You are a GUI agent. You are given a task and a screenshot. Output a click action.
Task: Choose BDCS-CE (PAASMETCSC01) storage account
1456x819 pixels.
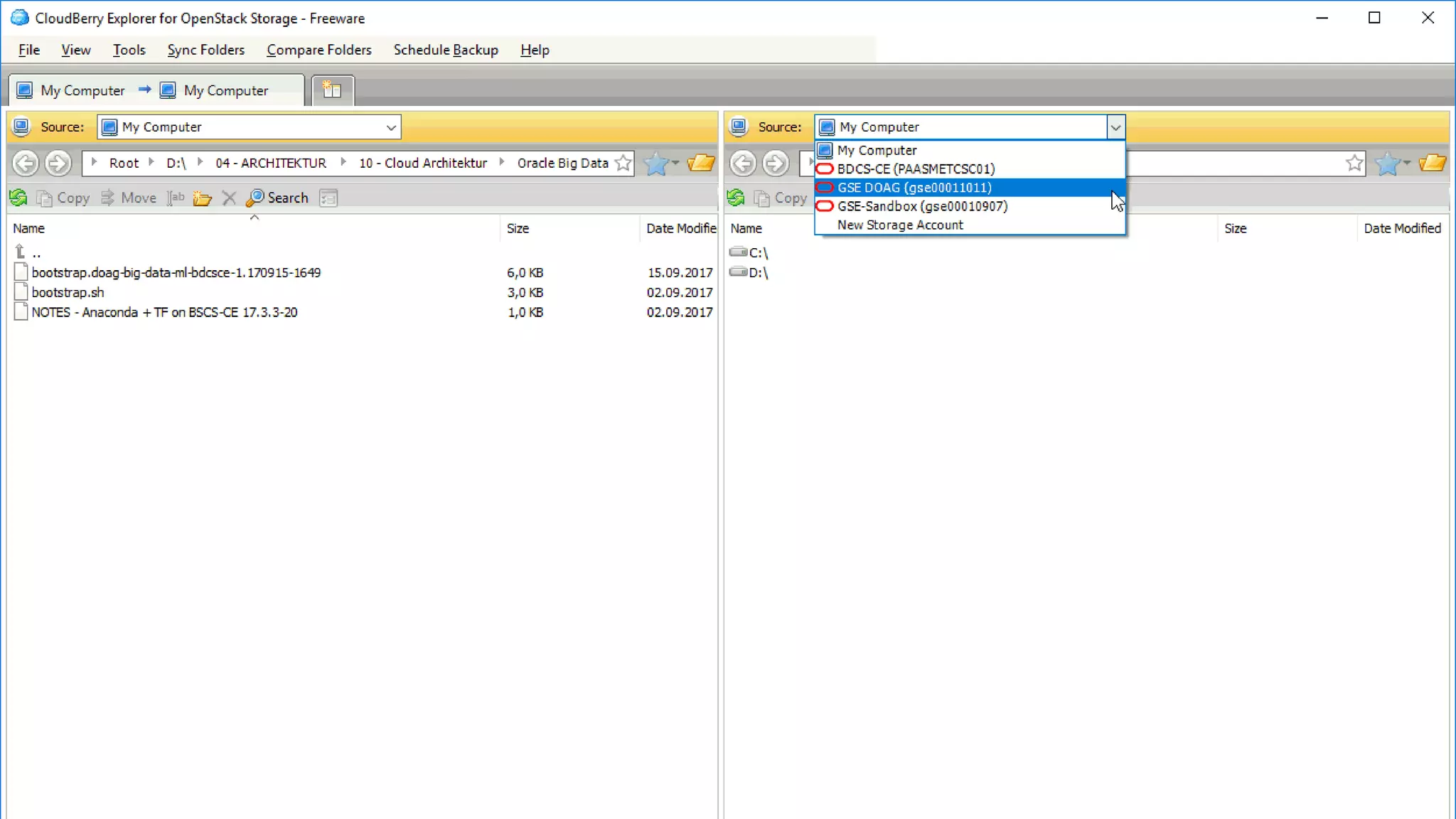(916, 169)
